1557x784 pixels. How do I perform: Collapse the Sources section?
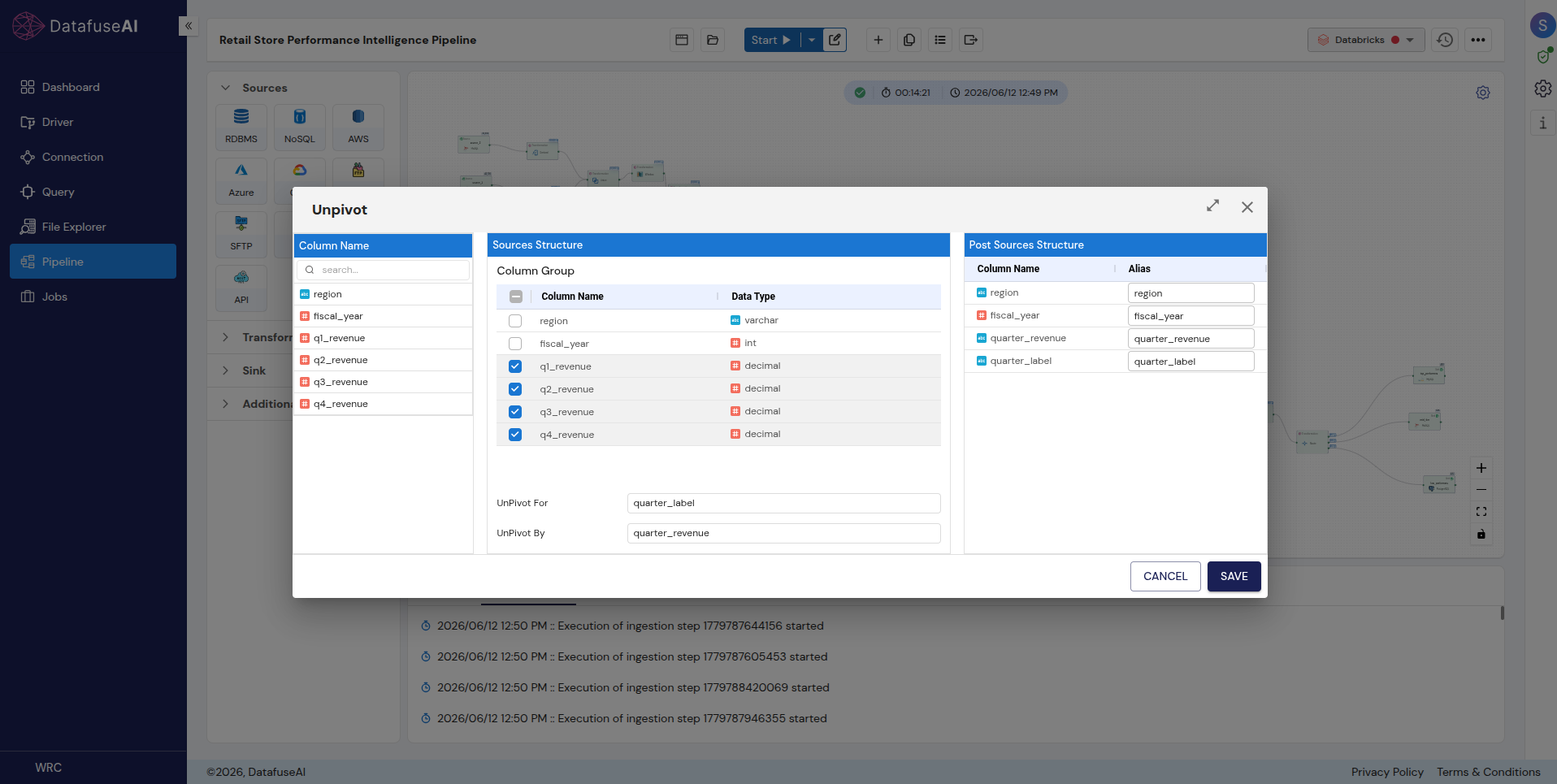pos(225,88)
